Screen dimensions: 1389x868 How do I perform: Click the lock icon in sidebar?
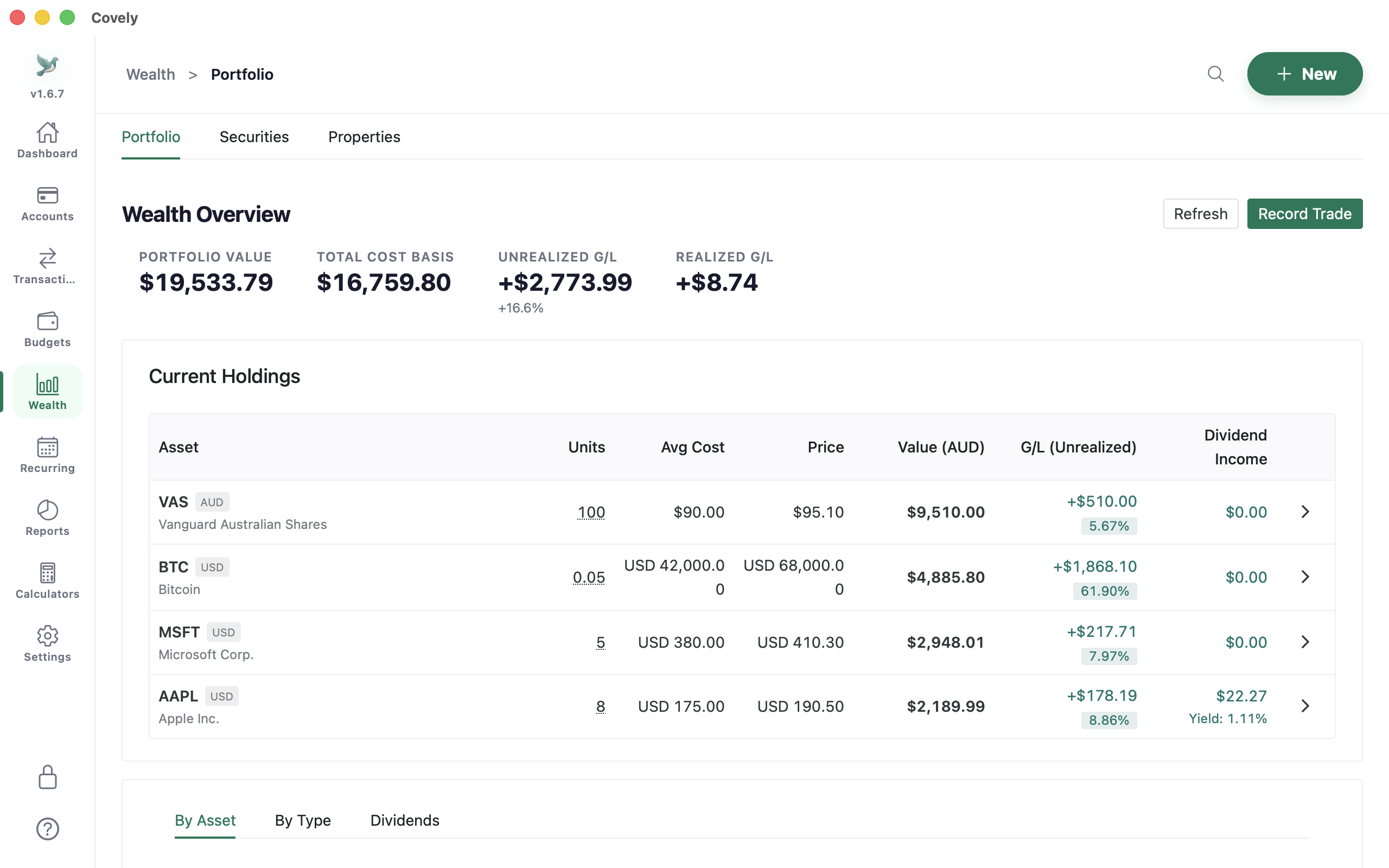[x=47, y=777]
